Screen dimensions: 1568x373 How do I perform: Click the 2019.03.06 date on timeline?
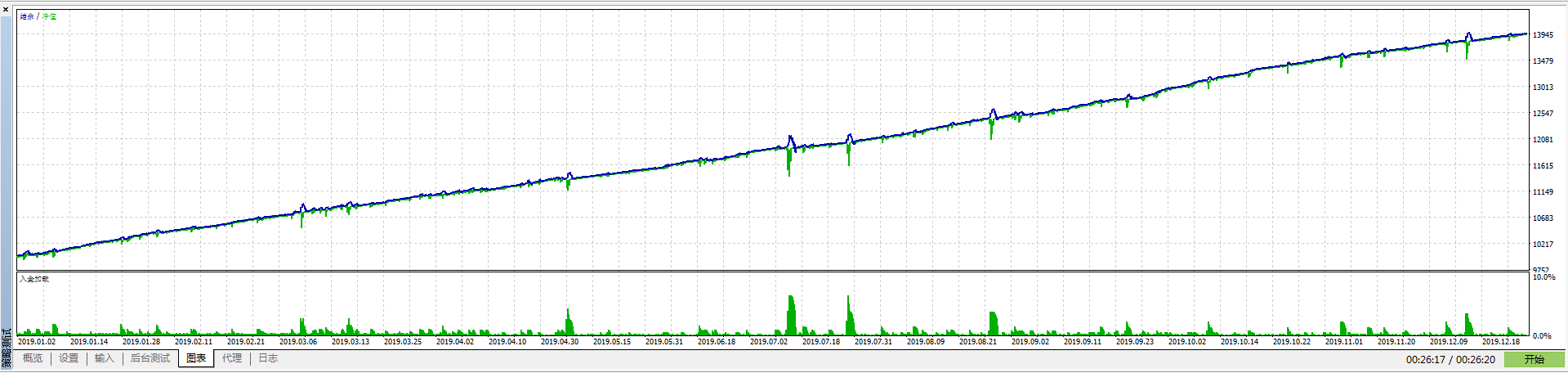click(x=298, y=342)
